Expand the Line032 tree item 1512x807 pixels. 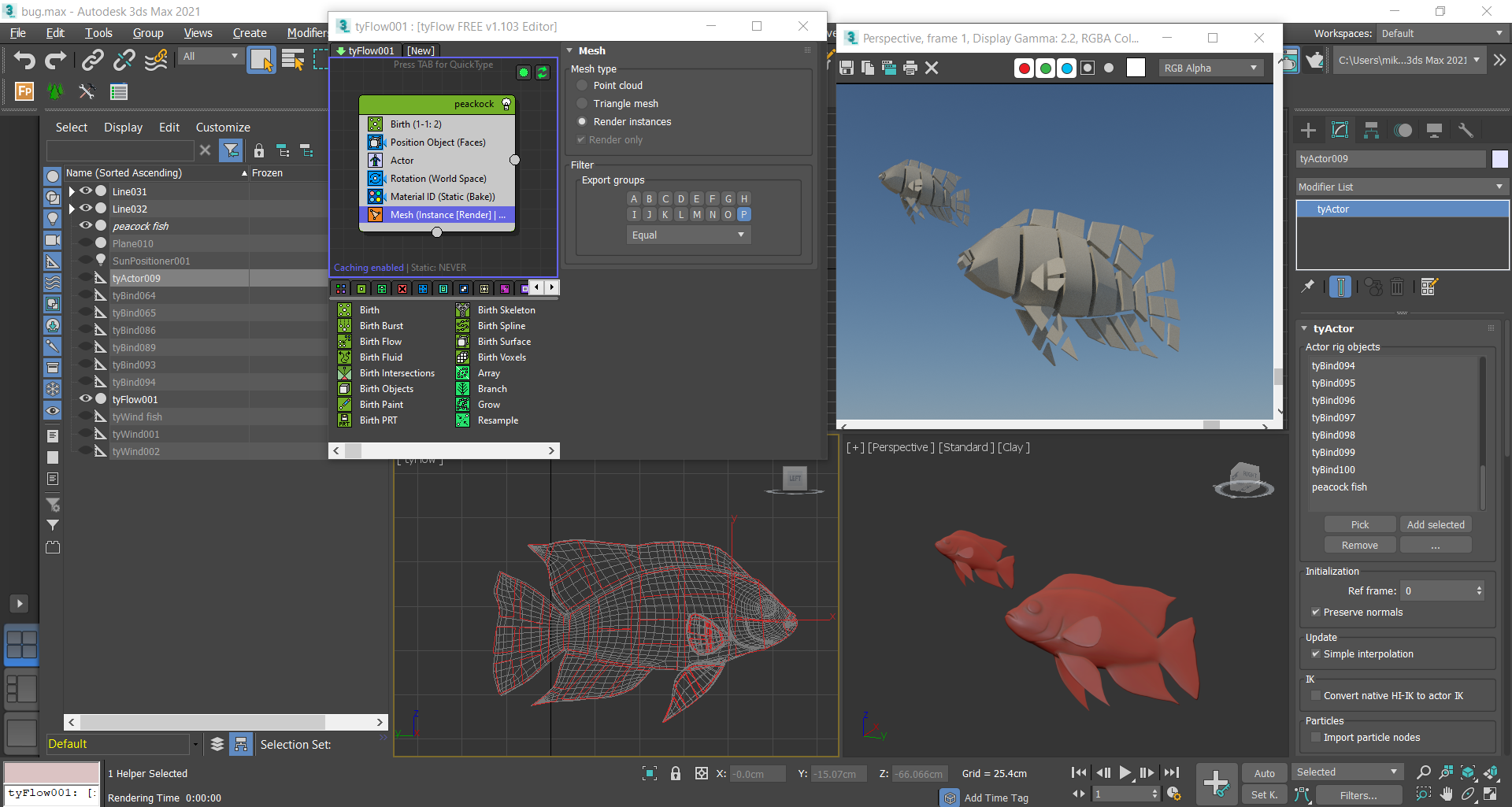[72, 209]
